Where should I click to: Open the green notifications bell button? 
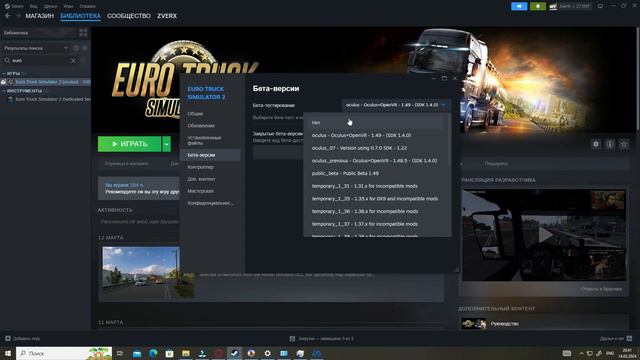point(538,6)
